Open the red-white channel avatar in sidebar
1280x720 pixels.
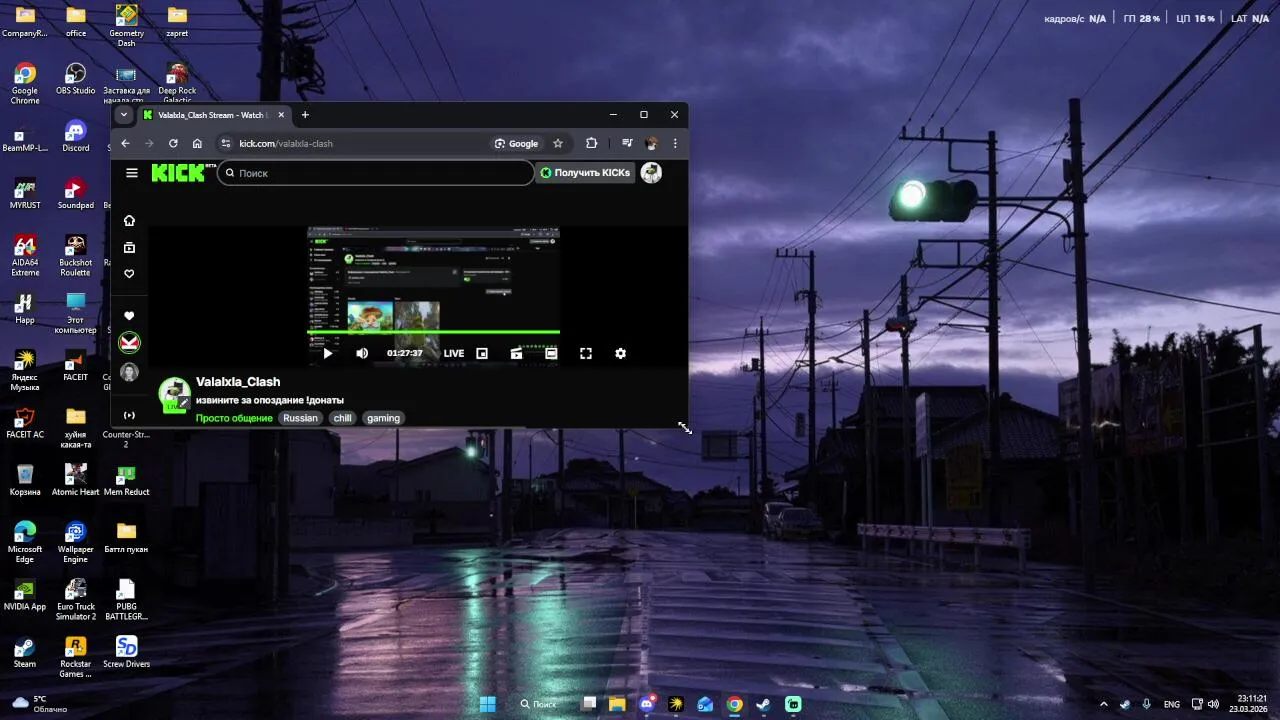pos(129,343)
